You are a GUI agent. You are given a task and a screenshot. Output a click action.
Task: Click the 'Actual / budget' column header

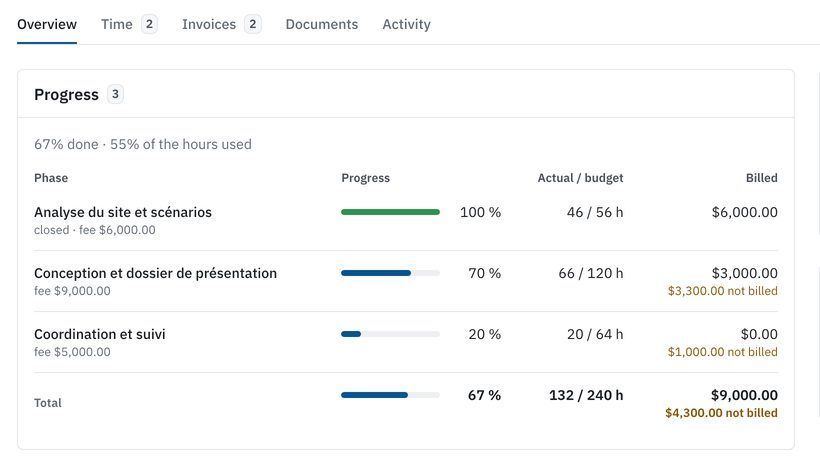pyautogui.click(x=580, y=178)
